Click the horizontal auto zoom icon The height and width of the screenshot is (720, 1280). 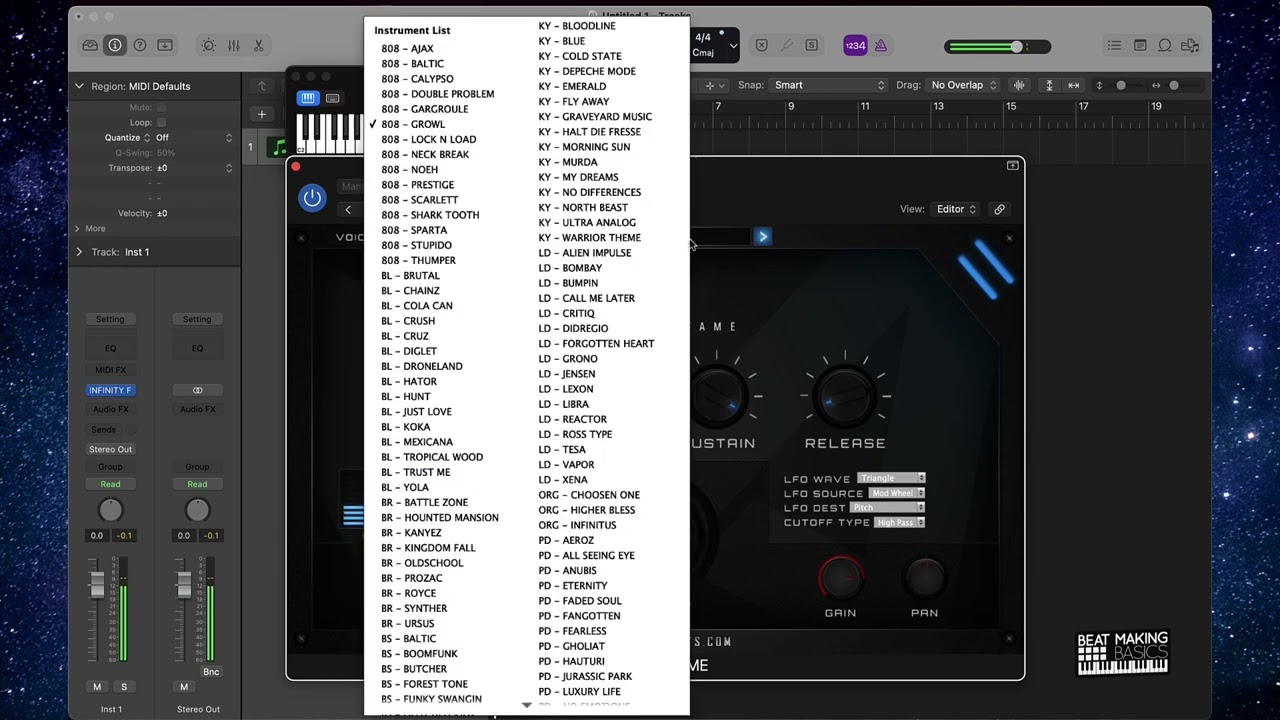pos(1073,85)
